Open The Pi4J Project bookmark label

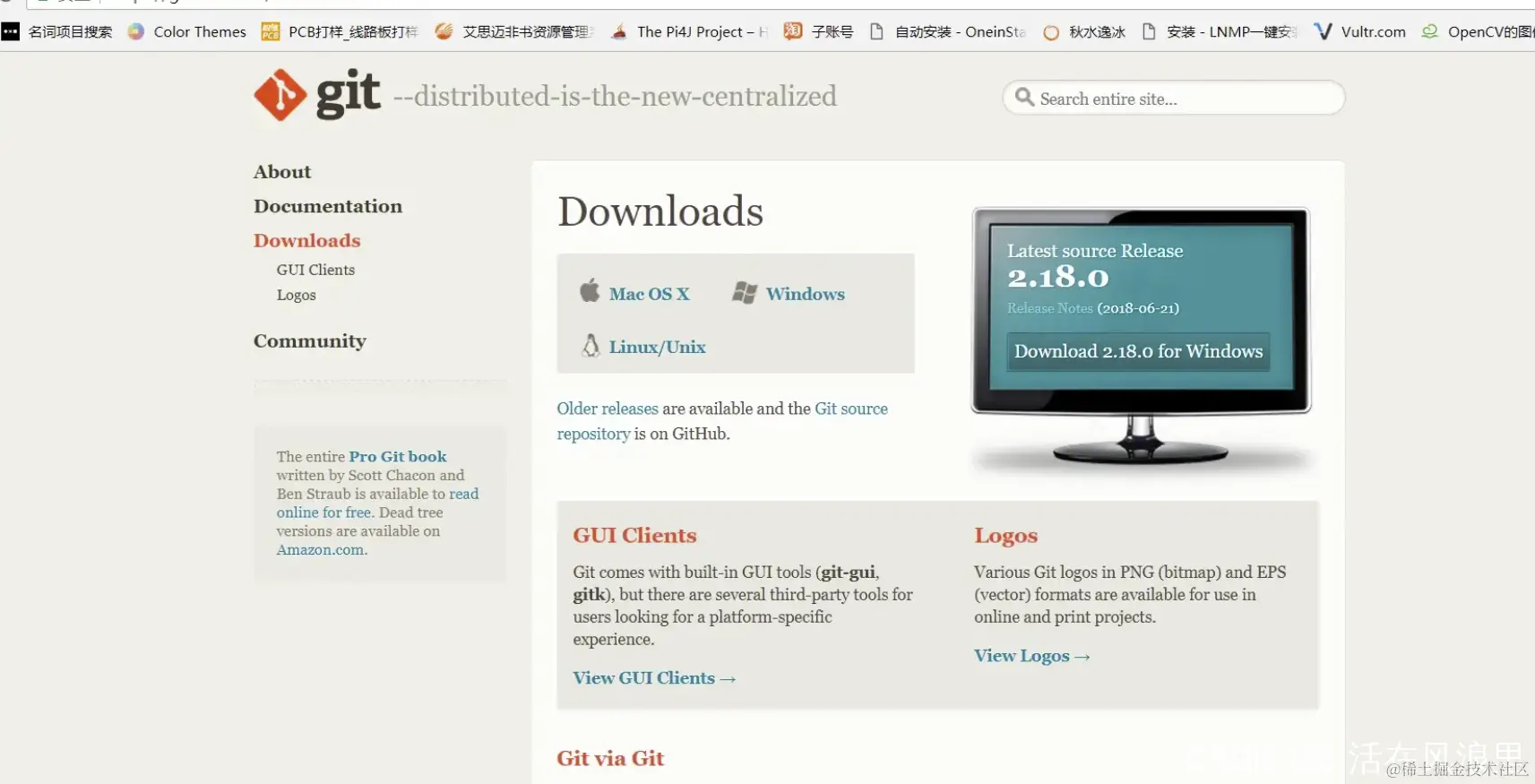click(703, 32)
